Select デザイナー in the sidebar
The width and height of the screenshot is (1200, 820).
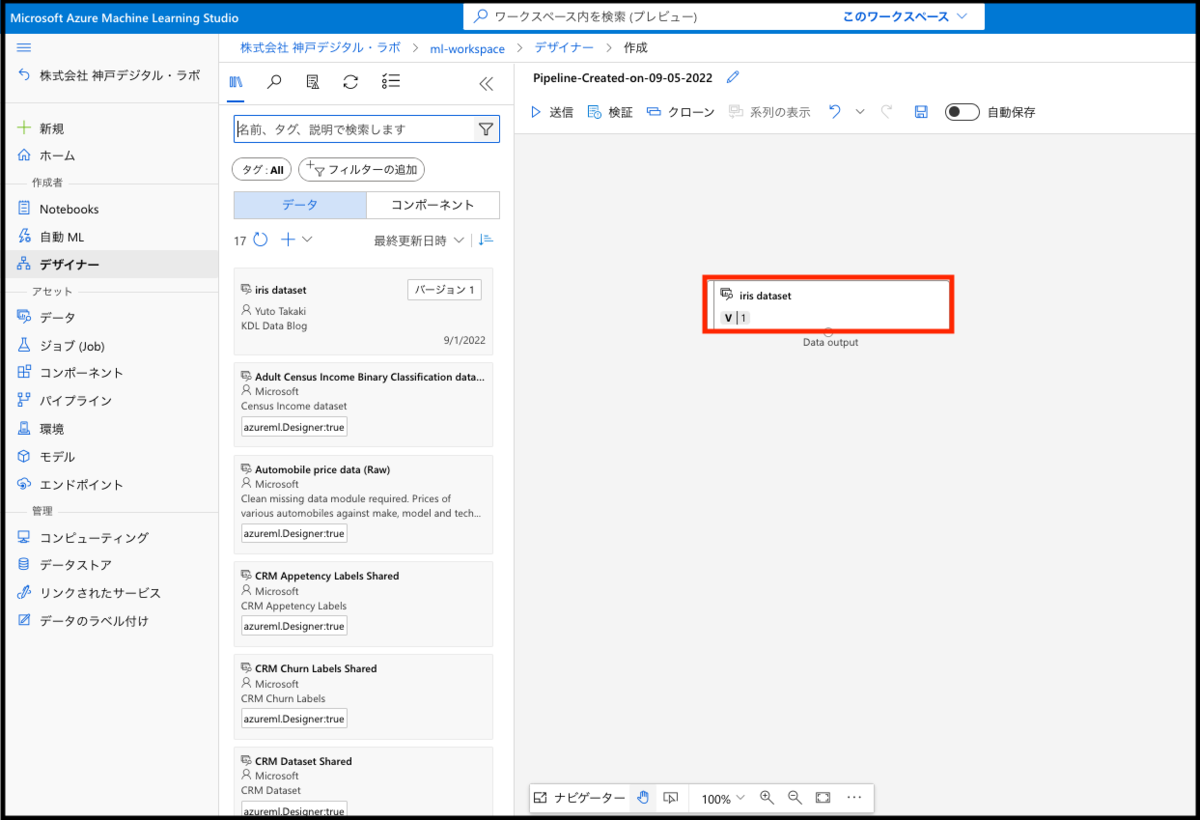(x=58, y=265)
